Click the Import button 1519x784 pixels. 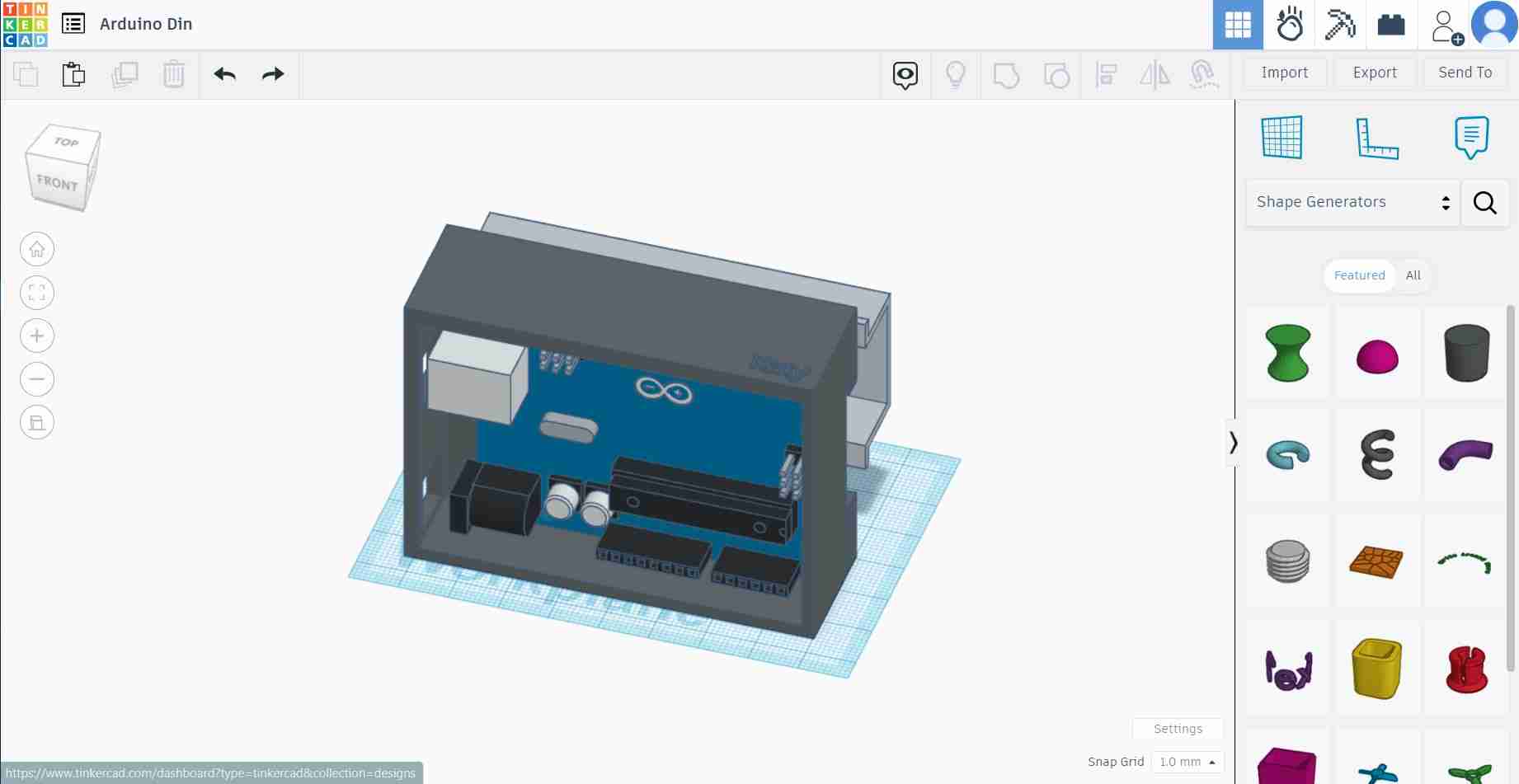click(1284, 73)
